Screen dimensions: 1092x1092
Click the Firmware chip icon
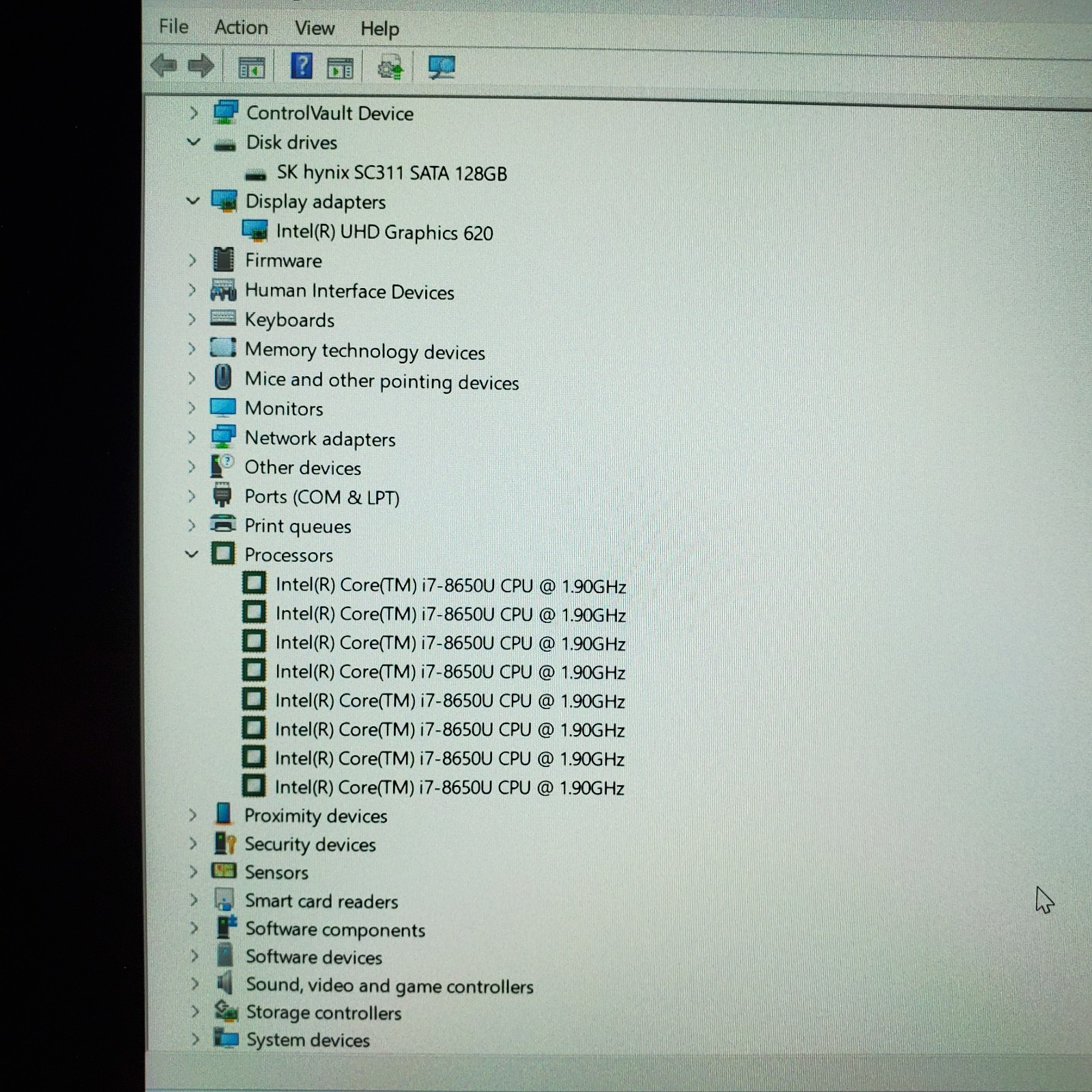coord(223,260)
